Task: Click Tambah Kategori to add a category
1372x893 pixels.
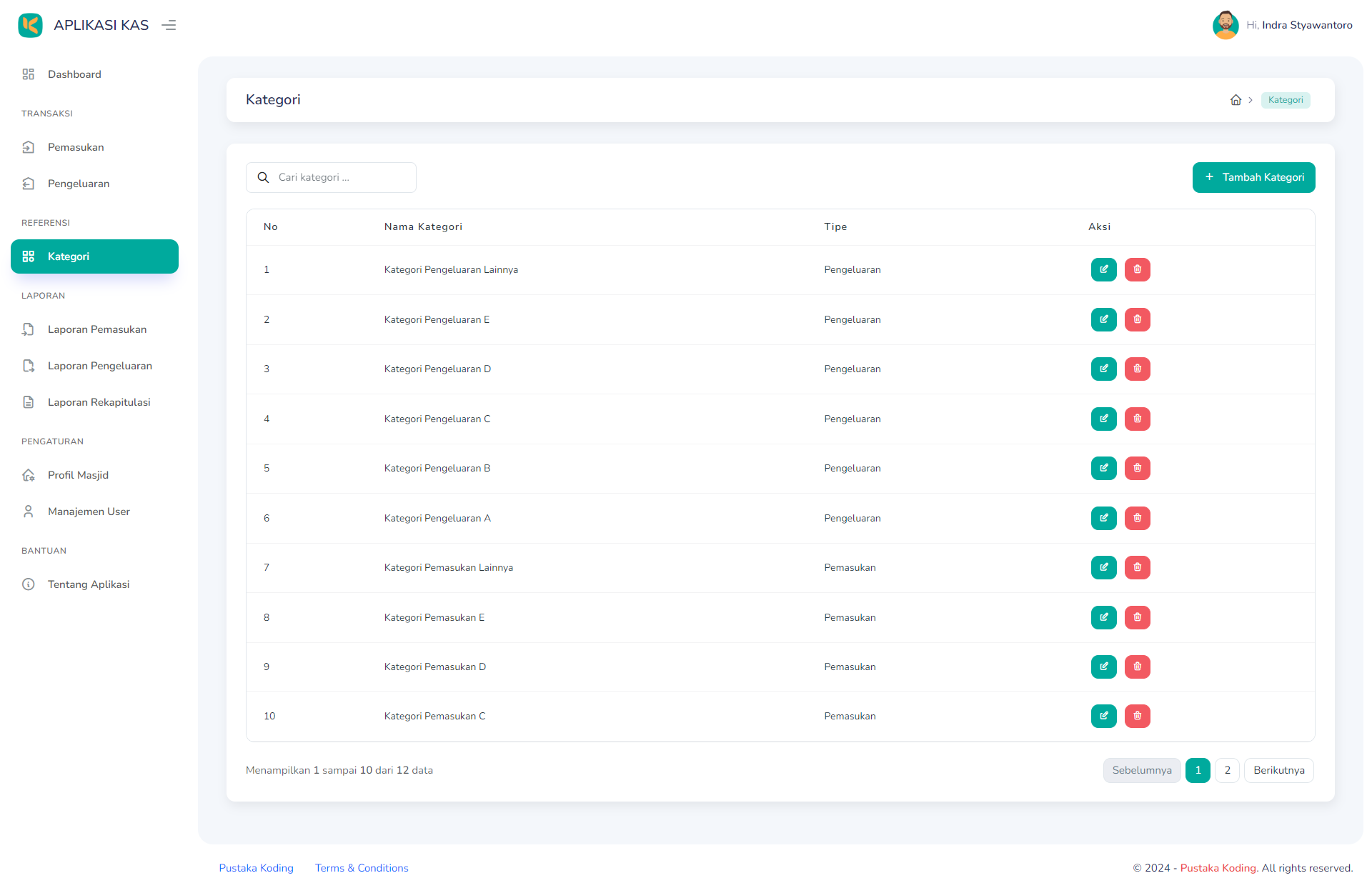Action: [x=1253, y=177]
